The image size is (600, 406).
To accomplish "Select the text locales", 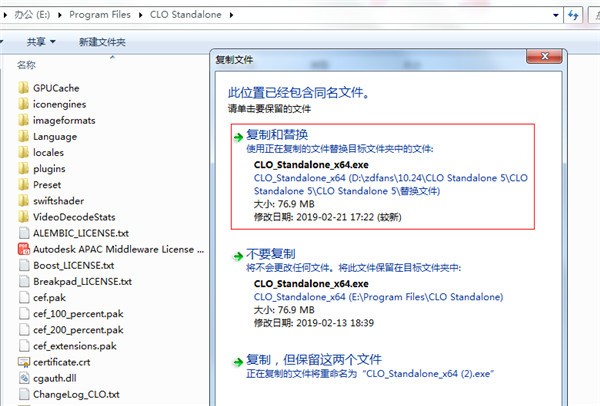I will tap(48, 152).
